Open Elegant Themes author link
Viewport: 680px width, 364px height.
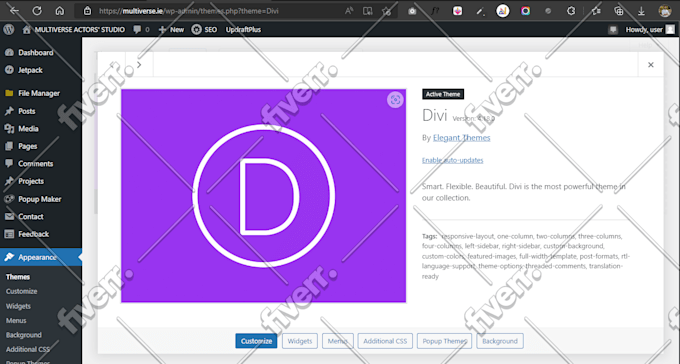coord(461,138)
